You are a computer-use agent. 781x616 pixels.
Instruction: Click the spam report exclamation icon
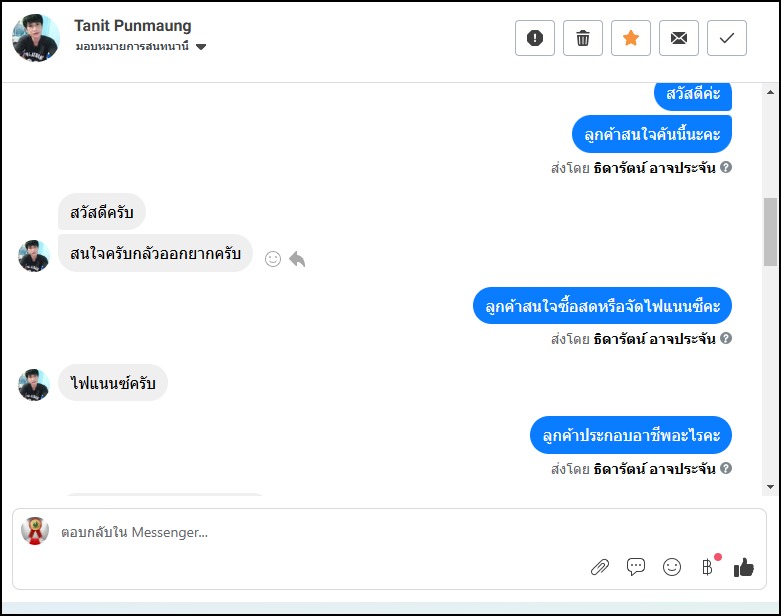[535, 38]
